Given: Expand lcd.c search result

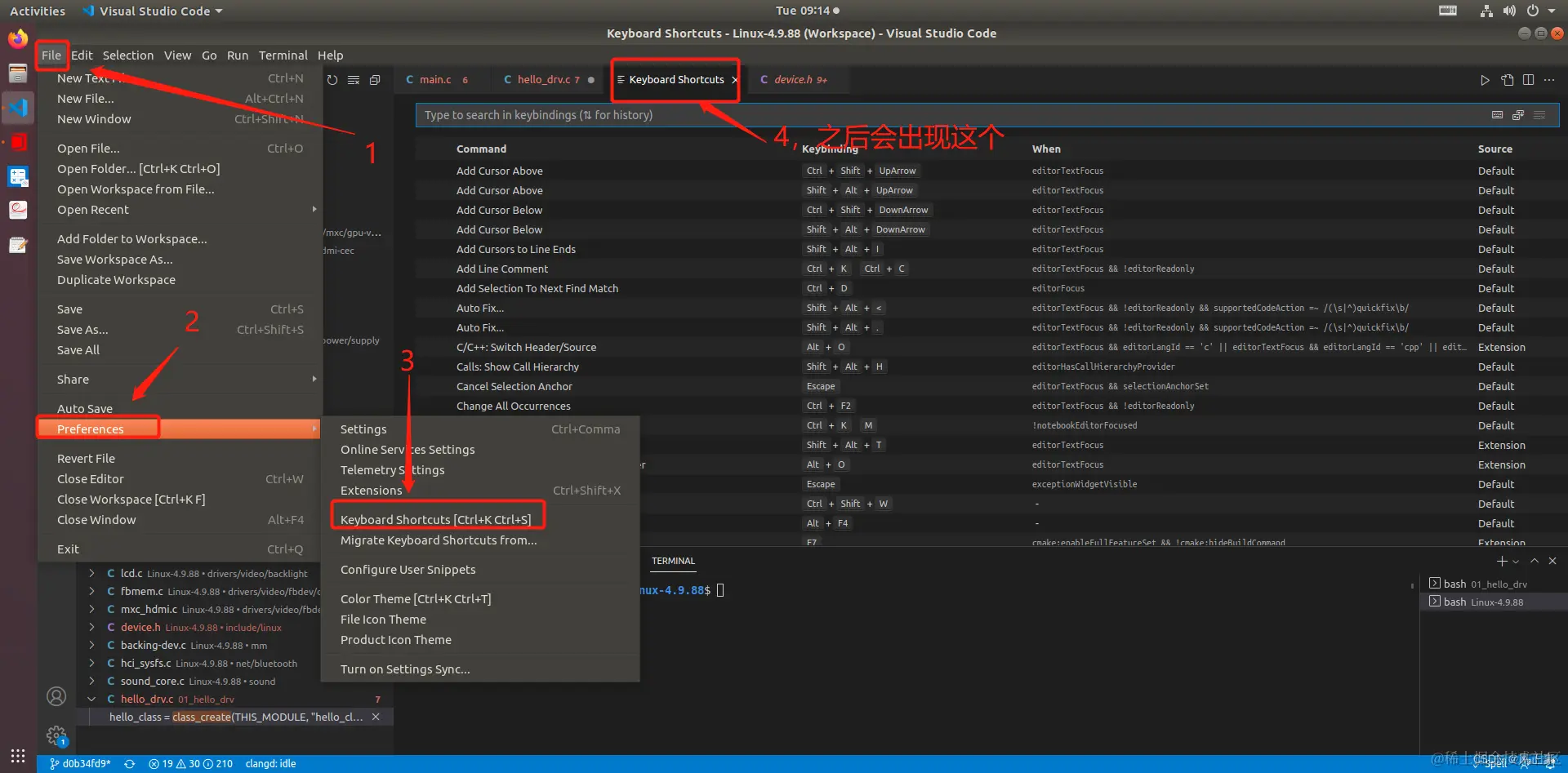Looking at the screenshot, I should pyautogui.click(x=91, y=574).
